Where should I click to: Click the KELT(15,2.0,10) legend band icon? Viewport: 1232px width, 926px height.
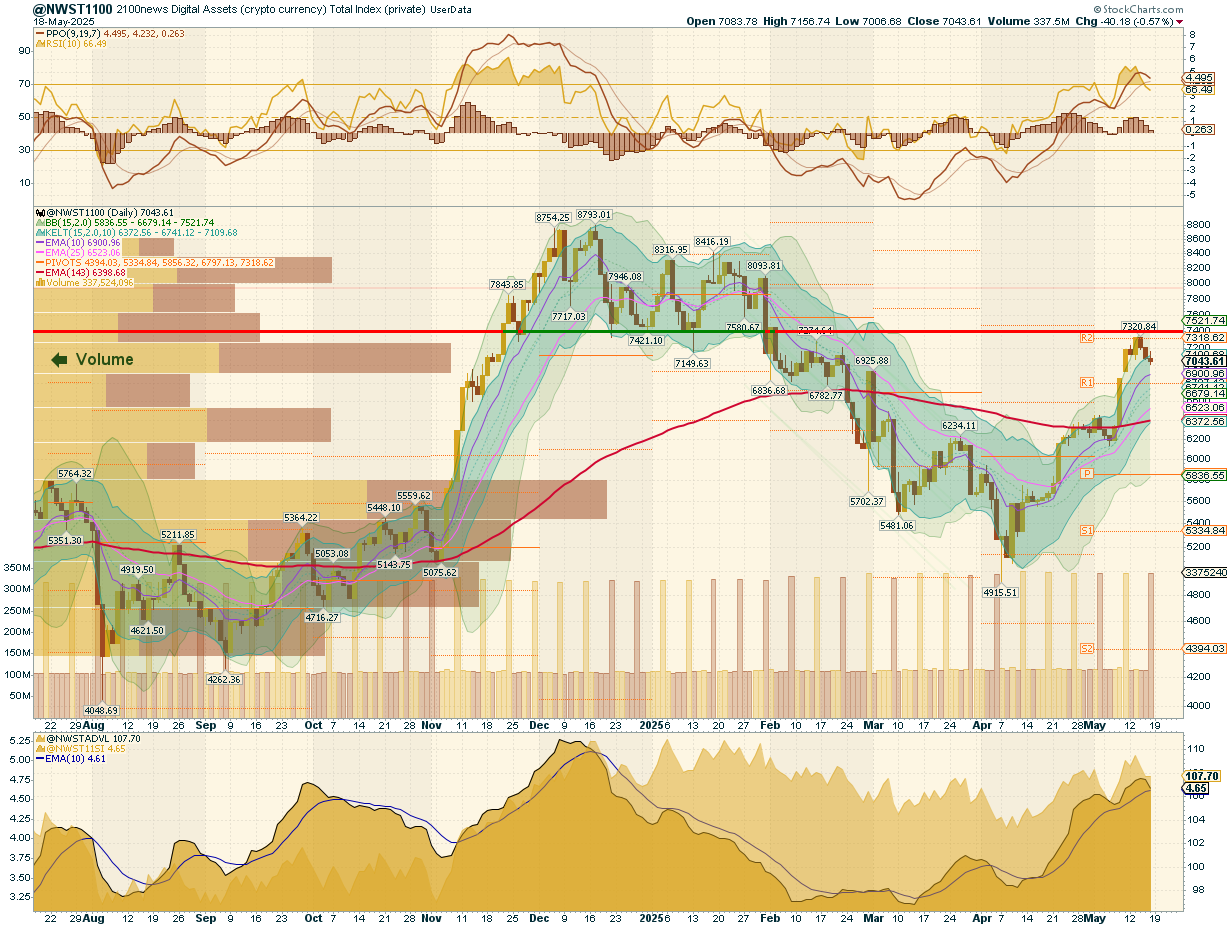tap(38, 232)
